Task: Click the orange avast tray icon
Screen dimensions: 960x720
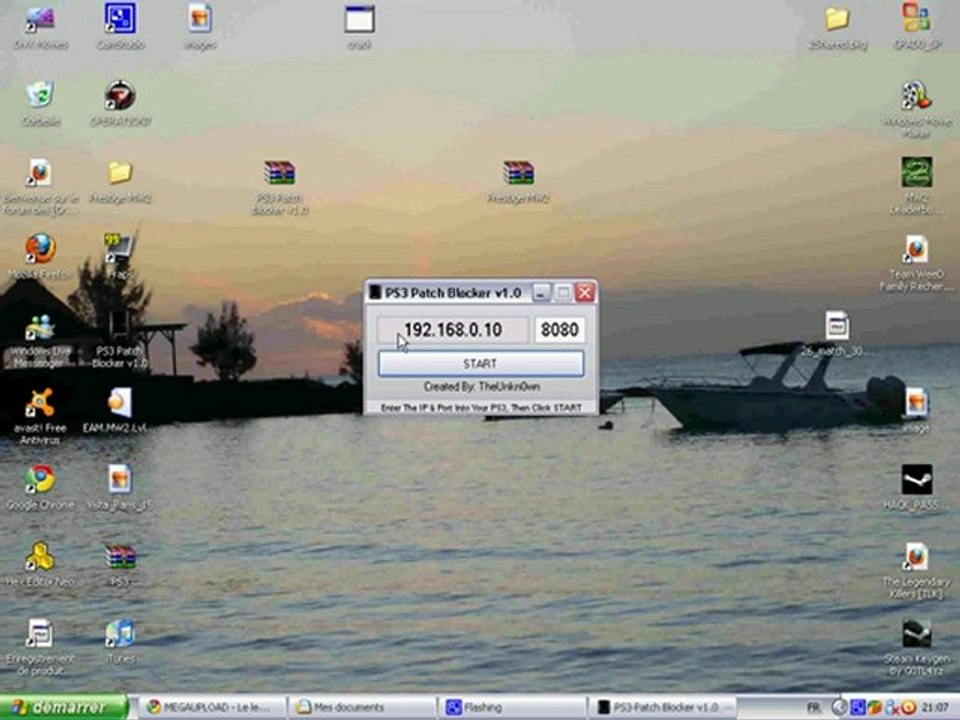Action: point(909,708)
